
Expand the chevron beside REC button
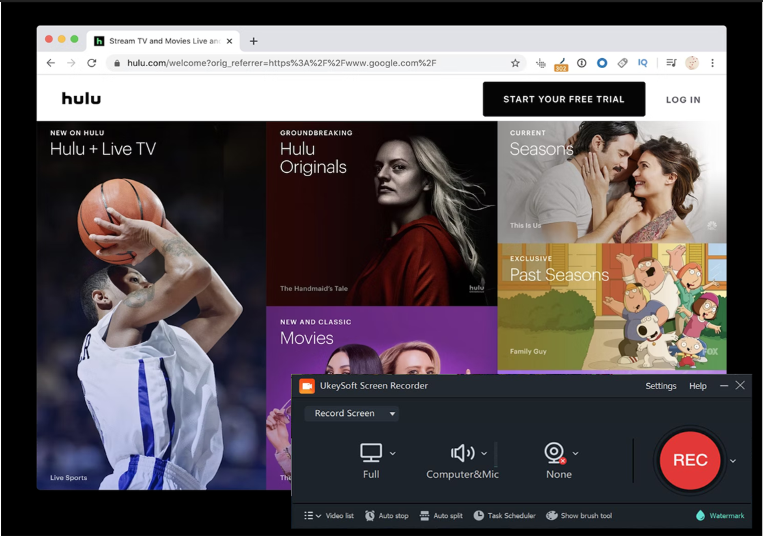pos(733,461)
